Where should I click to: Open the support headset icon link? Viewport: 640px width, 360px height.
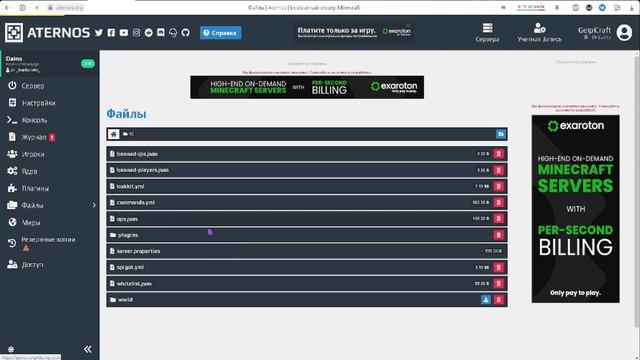tap(173, 33)
